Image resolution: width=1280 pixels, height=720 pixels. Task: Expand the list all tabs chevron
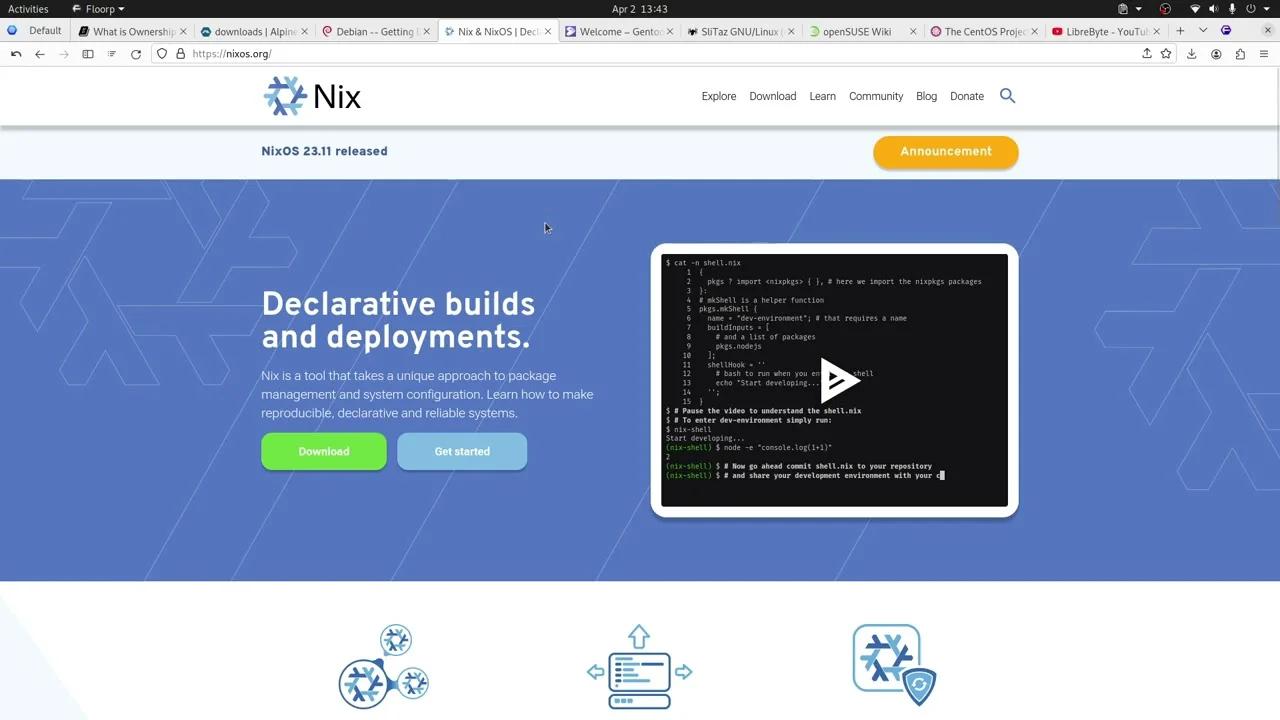tap(1203, 31)
